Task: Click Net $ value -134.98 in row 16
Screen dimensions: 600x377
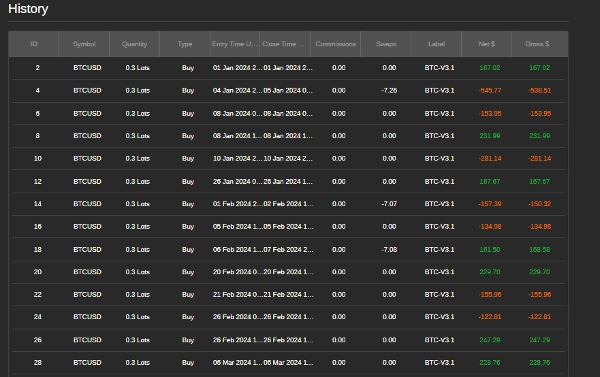Action: tap(490, 227)
